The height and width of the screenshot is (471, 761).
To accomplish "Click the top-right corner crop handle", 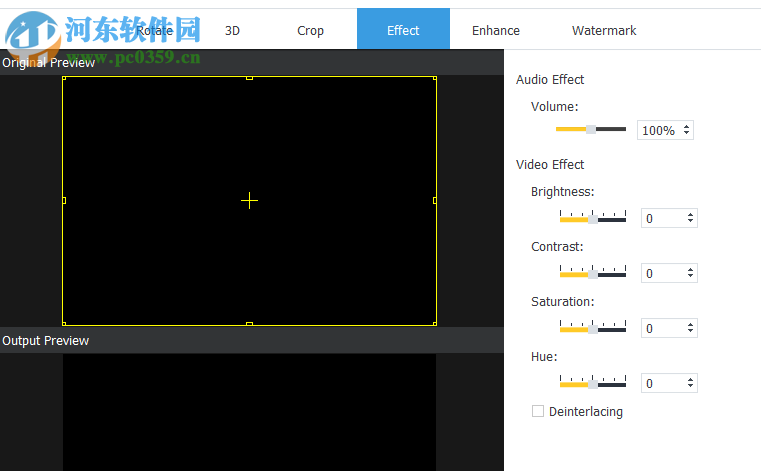I will [x=435, y=78].
